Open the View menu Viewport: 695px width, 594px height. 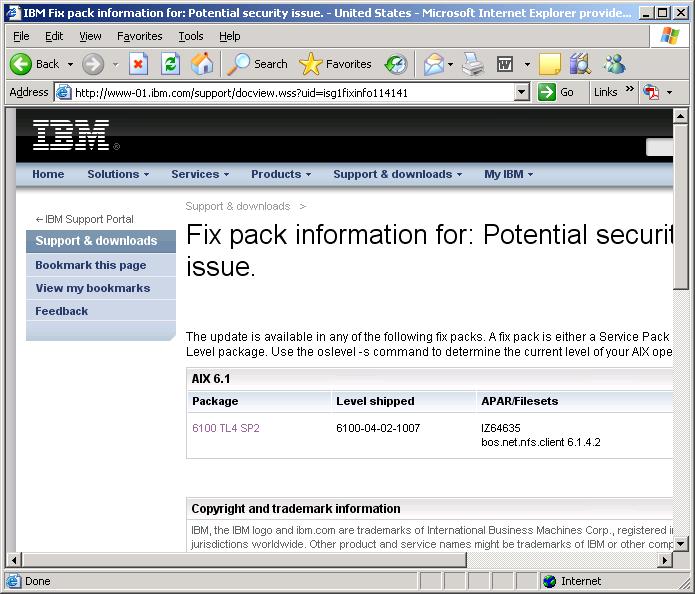[x=90, y=36]
